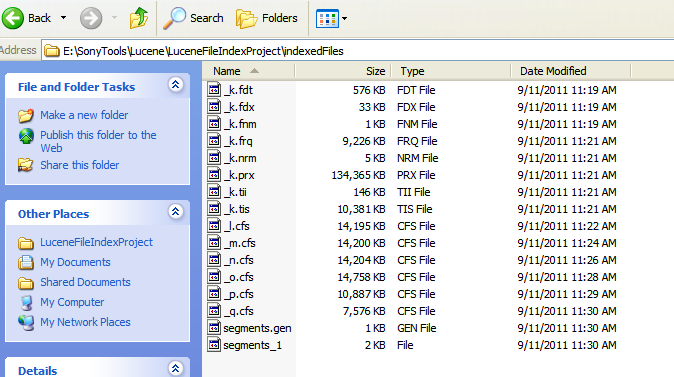Open the Back history dropdown arrow

[x=64, y=18]
